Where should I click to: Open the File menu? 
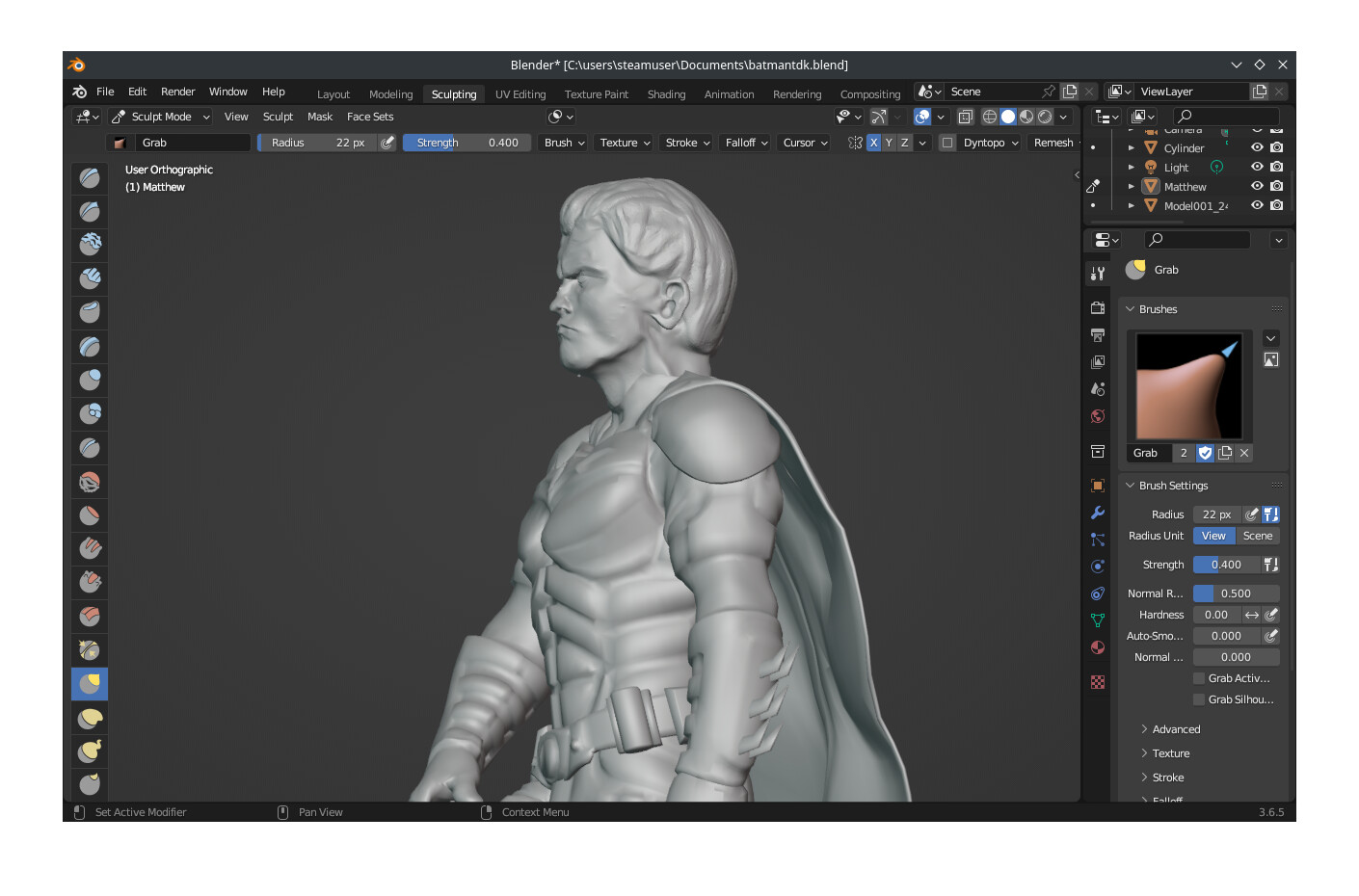[105, 92]
